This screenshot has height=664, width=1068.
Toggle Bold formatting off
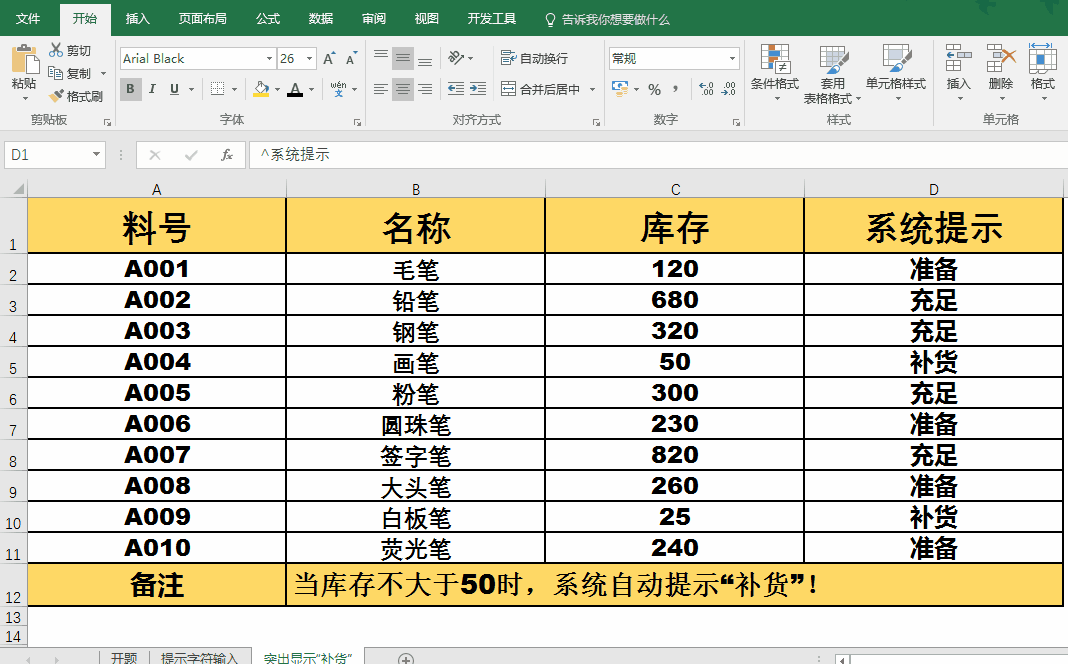[x=131, y=89]
